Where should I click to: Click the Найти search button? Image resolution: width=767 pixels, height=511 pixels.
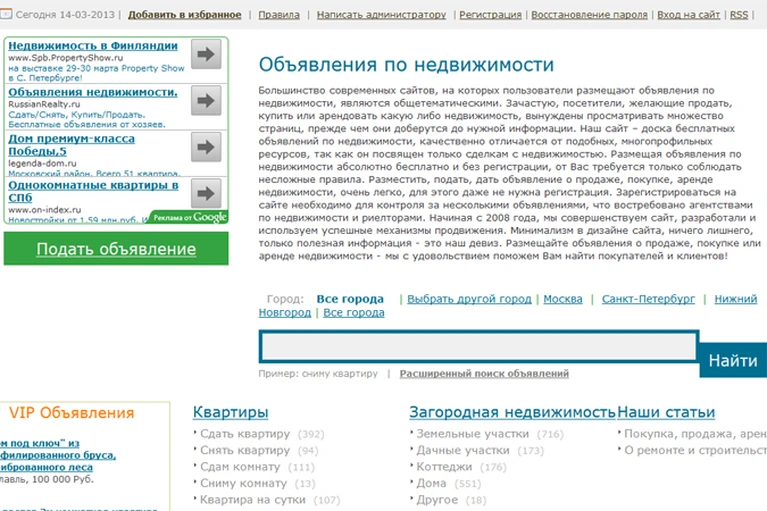pyautogui.click(x=733, y=360)
